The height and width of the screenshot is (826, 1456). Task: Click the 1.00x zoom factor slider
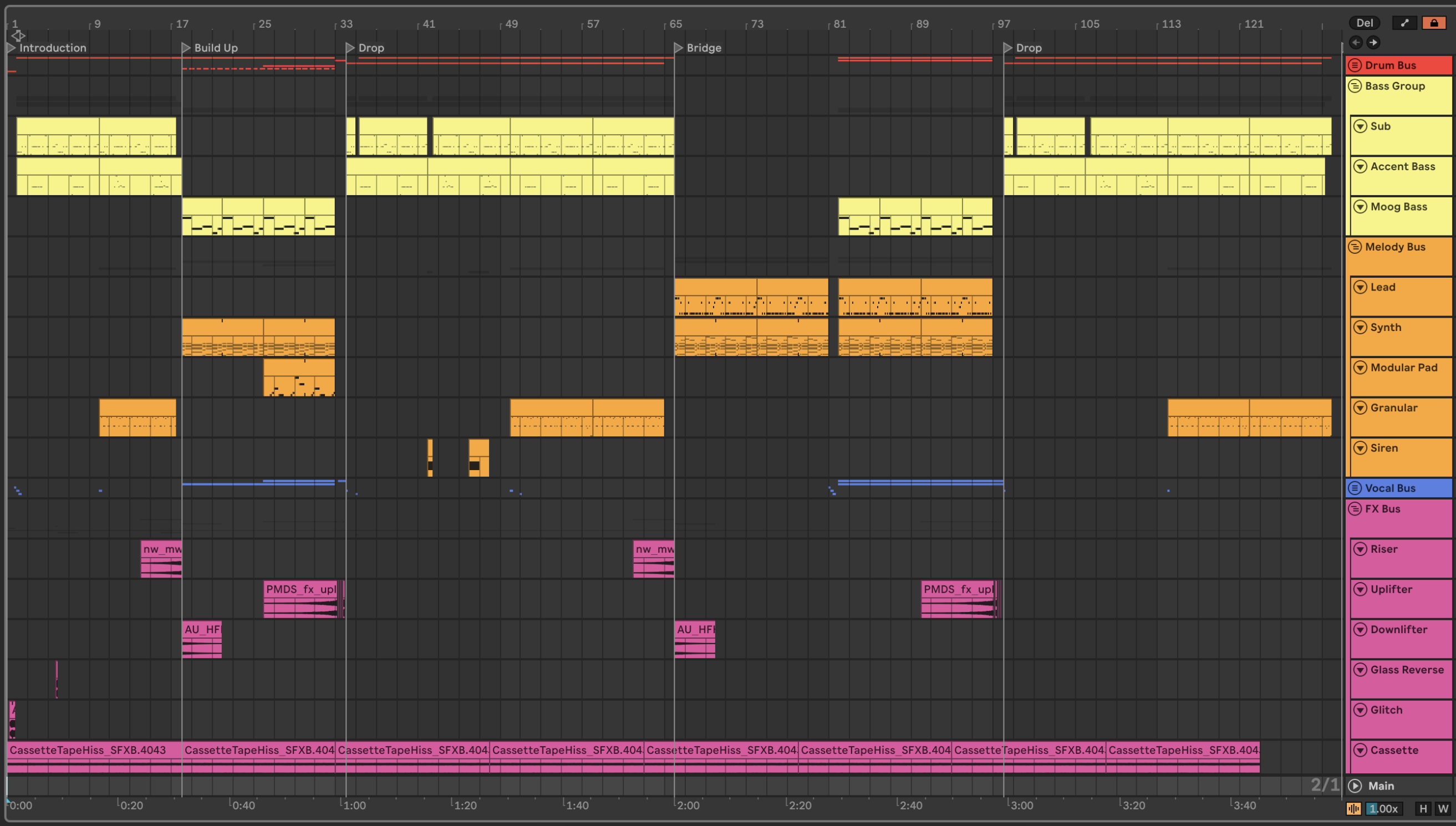1383,808
